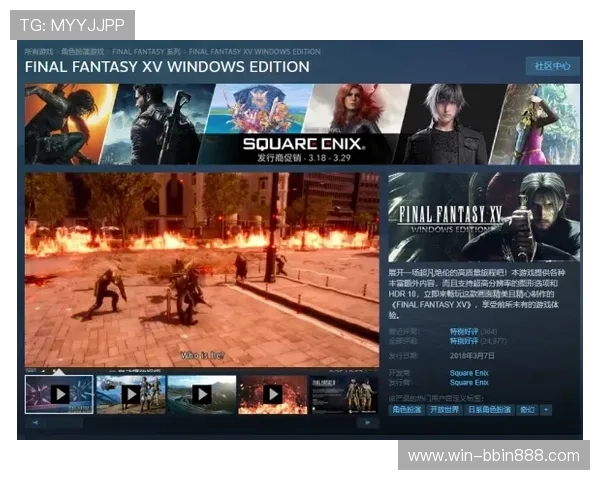
Task: Open the 所有游戏 breadcrumb link
Action: pyautogui.click(x=38, y=51)
